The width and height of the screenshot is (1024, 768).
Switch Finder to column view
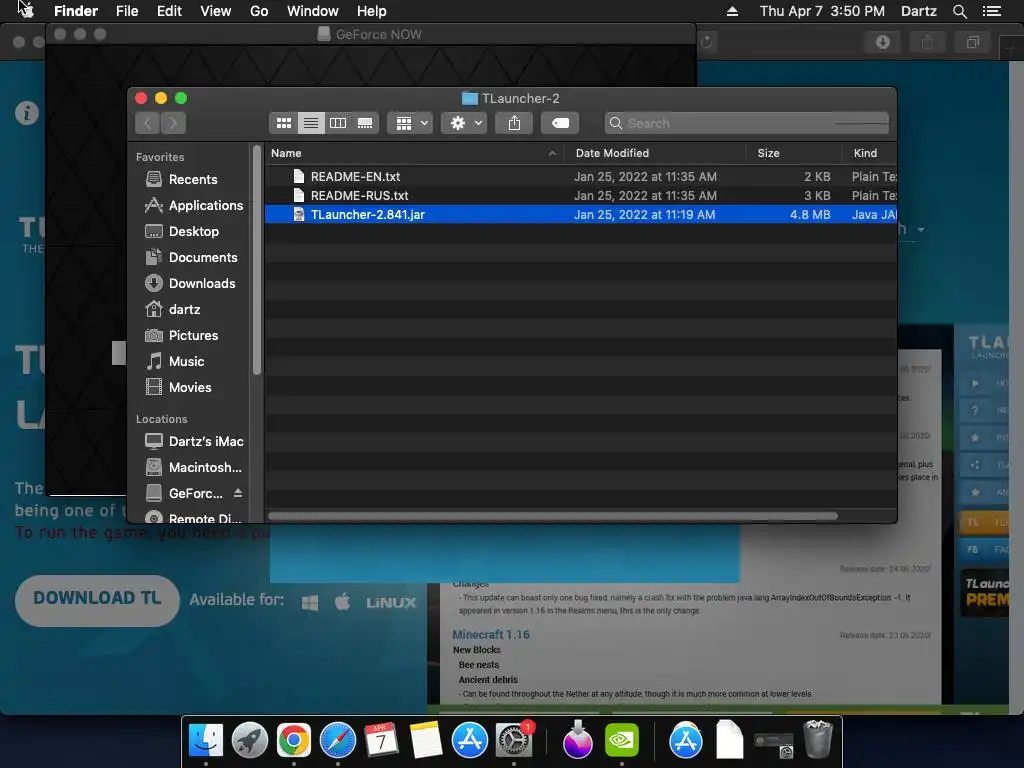pyautogui.click(x=338, y=123)
